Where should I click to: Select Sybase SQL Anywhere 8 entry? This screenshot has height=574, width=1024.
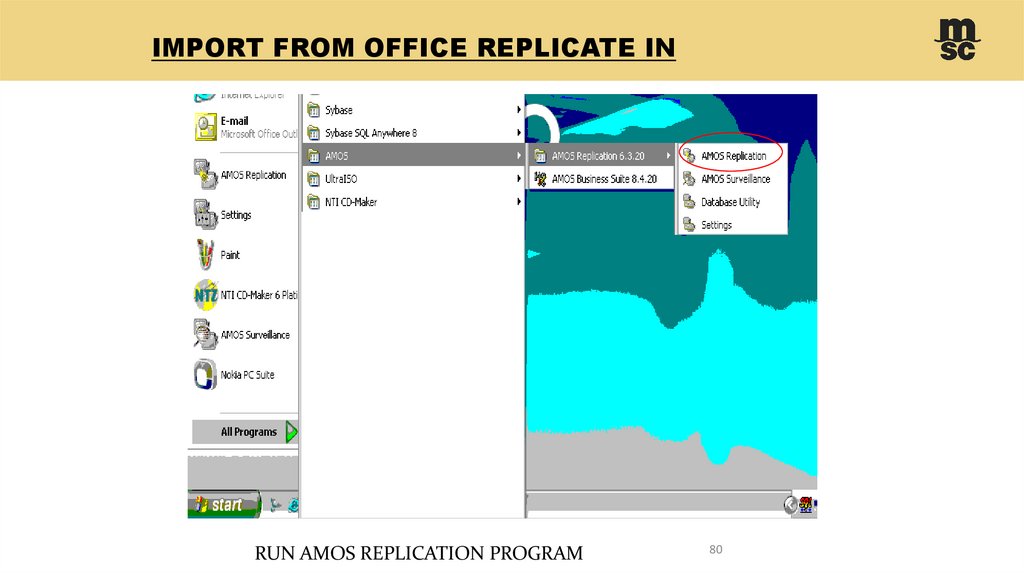pyautogui.click(x=414, y=133)
